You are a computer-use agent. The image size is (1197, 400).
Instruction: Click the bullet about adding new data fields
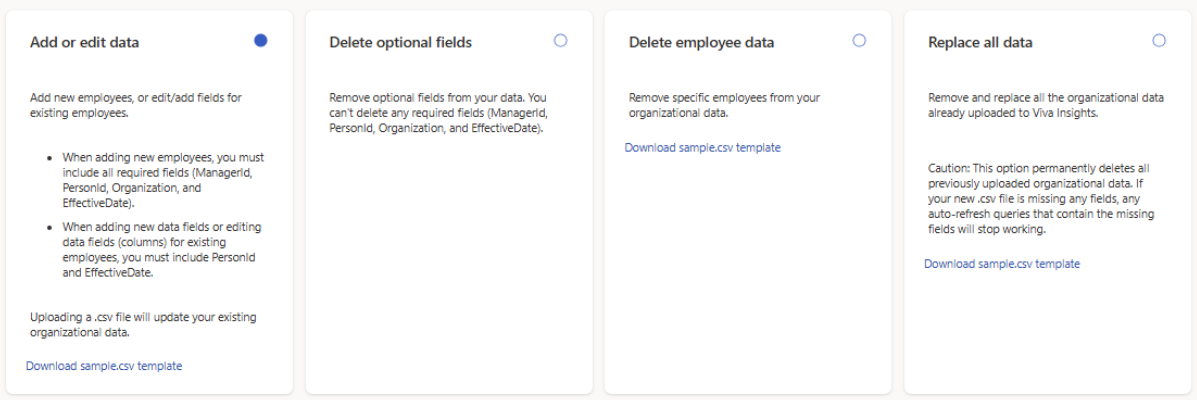click(160, 249)
